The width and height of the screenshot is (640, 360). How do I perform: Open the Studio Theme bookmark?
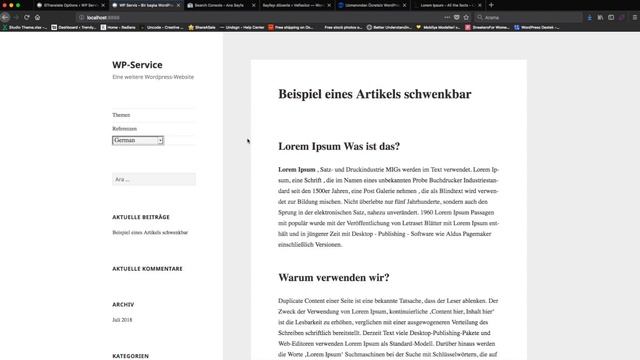(x=24, y=27)
